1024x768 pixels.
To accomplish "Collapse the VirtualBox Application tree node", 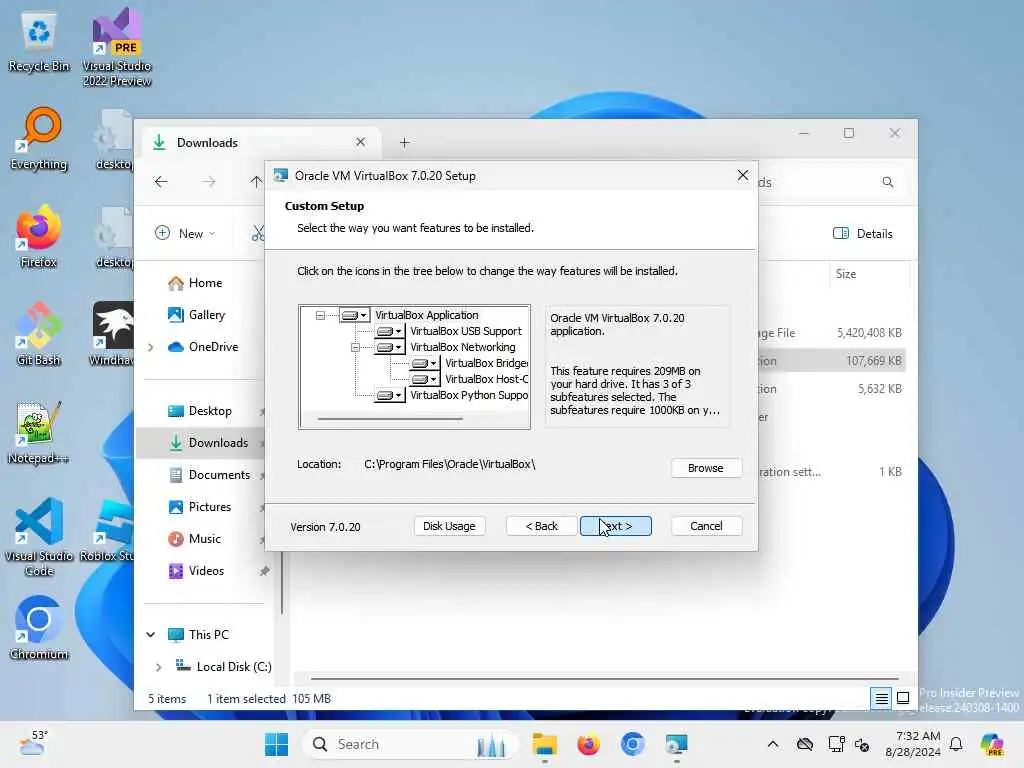I will 320,315.
